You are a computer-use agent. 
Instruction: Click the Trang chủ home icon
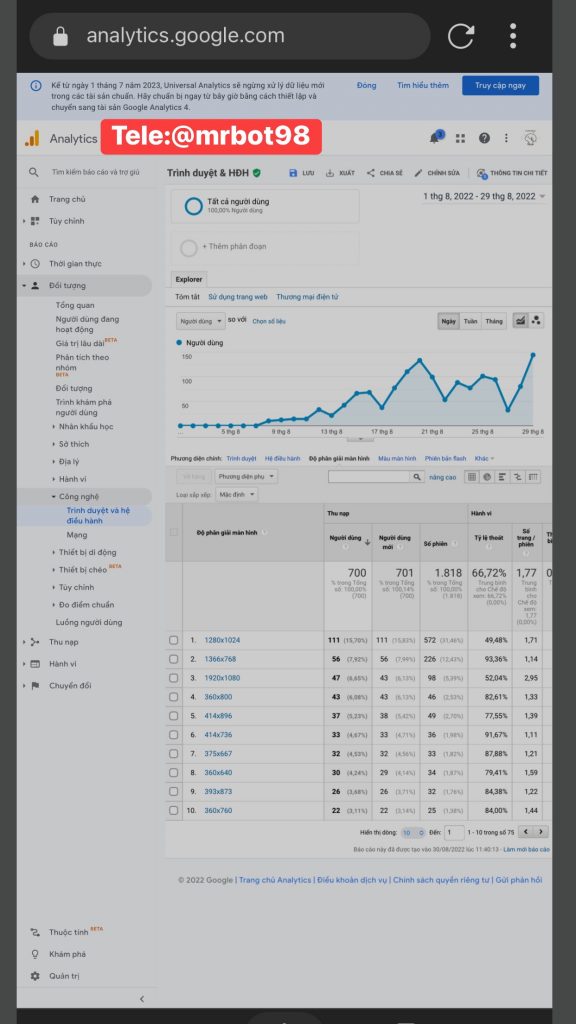pyautogui.click(x=35, y=199)
